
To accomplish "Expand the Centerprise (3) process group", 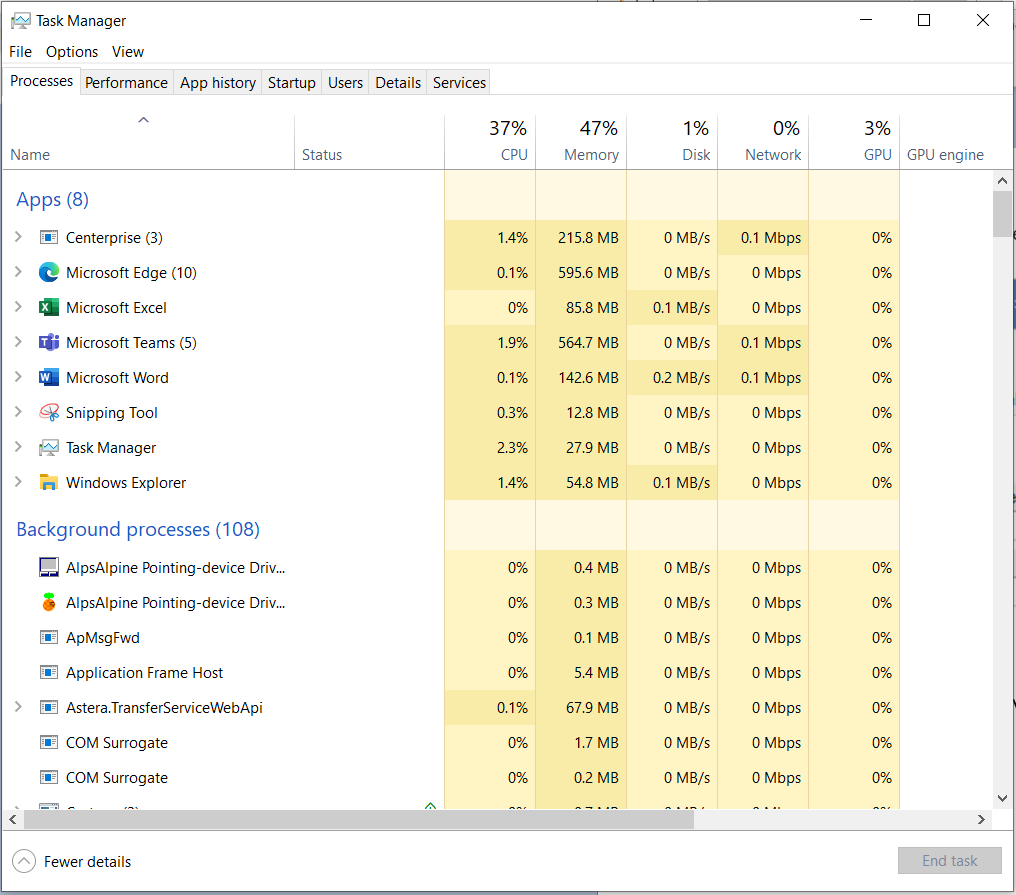I will click(18, 237).
